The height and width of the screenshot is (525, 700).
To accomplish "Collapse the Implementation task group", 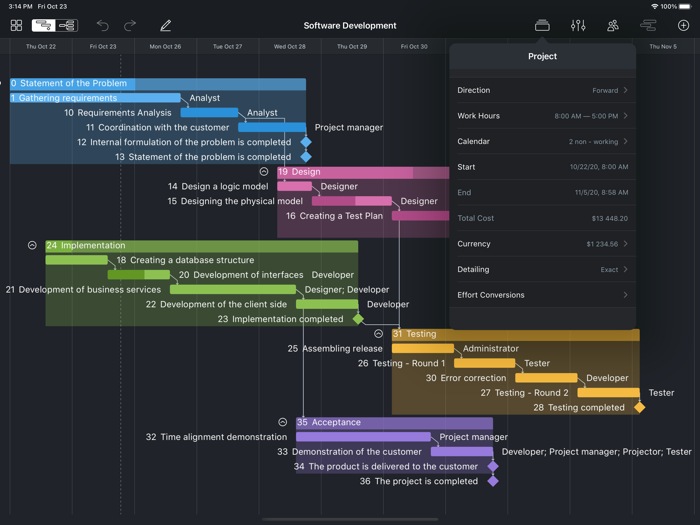I will click(32, 245).
